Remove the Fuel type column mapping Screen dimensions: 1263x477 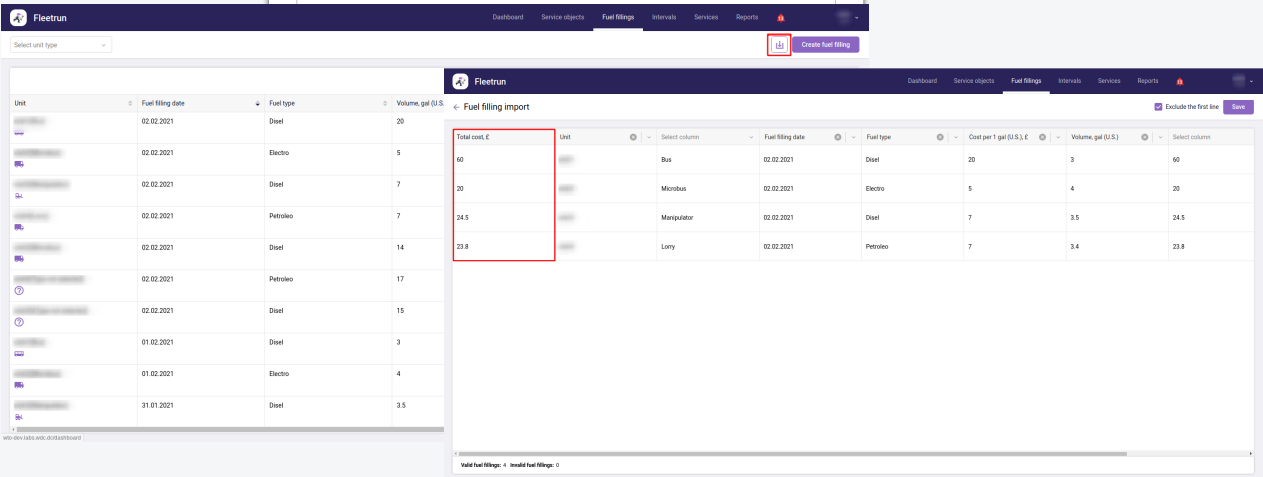940,137
